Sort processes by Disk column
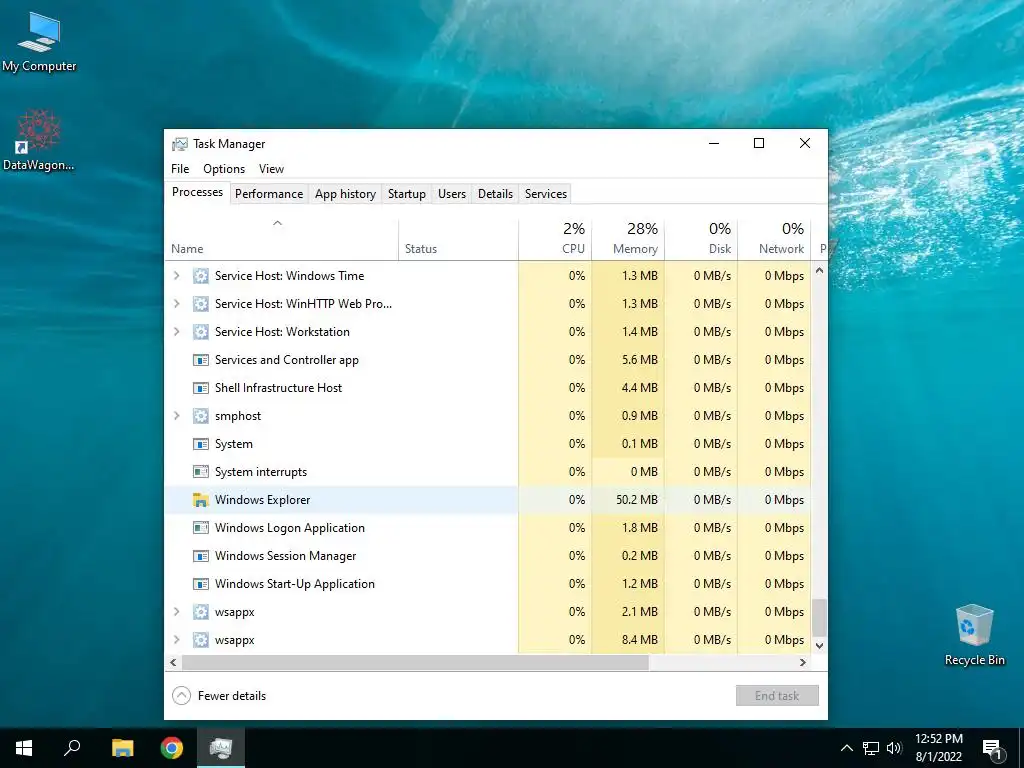 point(701,240)
